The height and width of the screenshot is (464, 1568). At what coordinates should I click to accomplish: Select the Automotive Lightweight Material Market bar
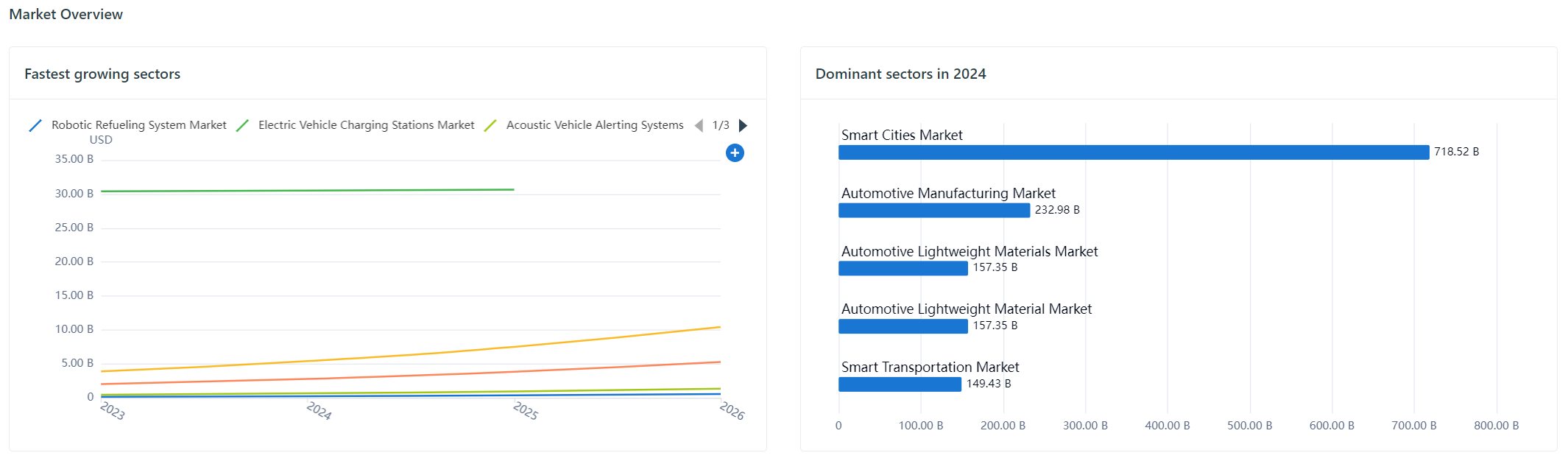tap(903, 326)
